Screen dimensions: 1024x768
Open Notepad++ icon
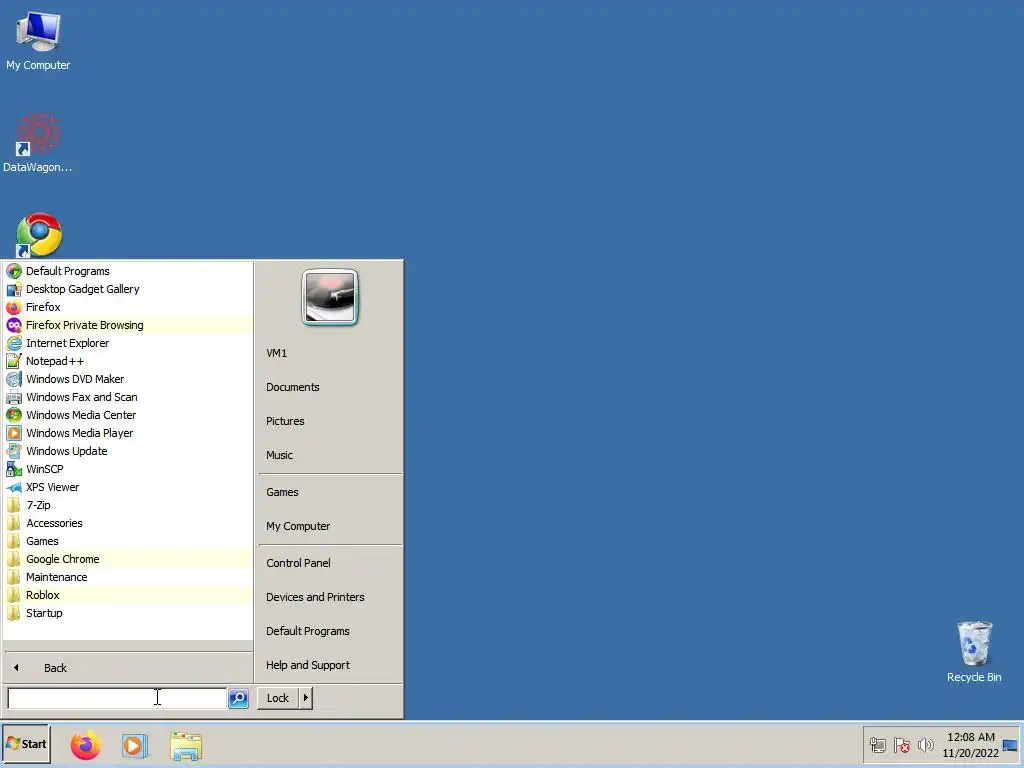(x=14, y=361)
